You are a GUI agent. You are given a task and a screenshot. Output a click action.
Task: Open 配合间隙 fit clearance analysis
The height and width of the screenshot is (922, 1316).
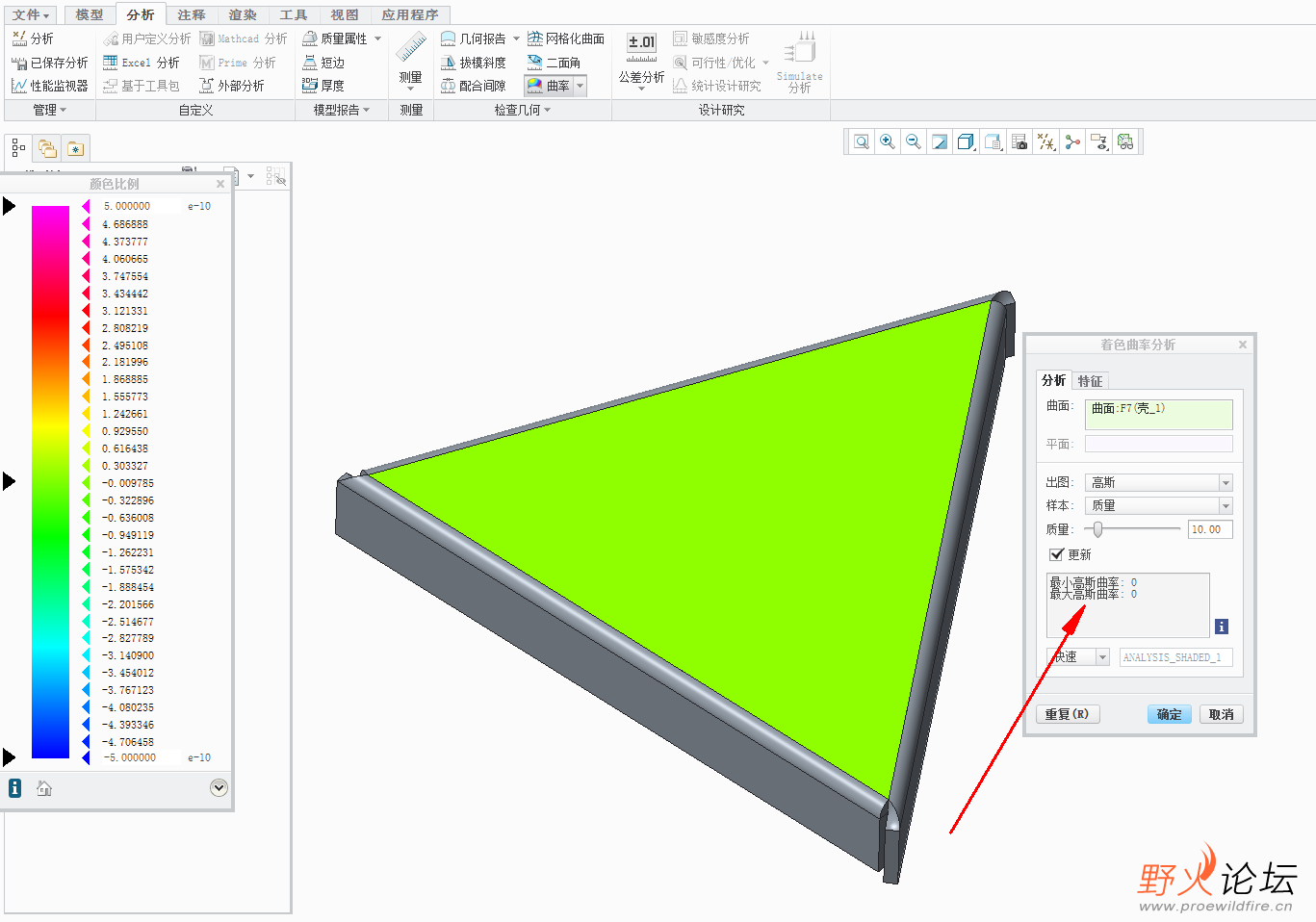473,86
